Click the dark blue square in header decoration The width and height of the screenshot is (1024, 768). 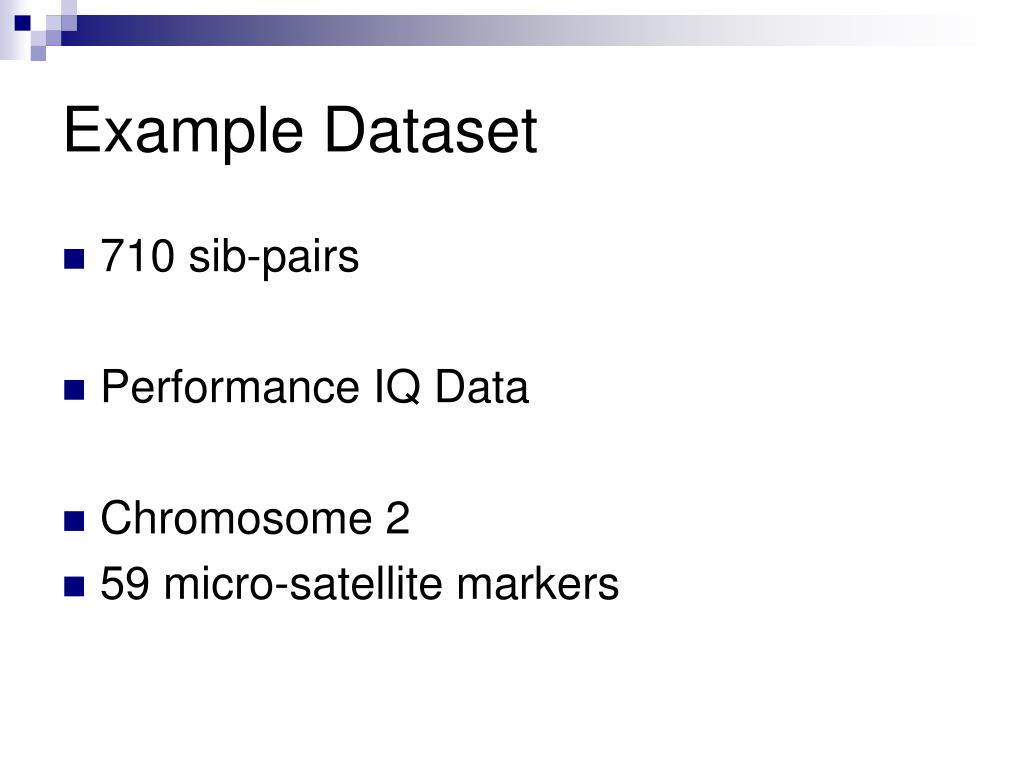click(22, 23)
